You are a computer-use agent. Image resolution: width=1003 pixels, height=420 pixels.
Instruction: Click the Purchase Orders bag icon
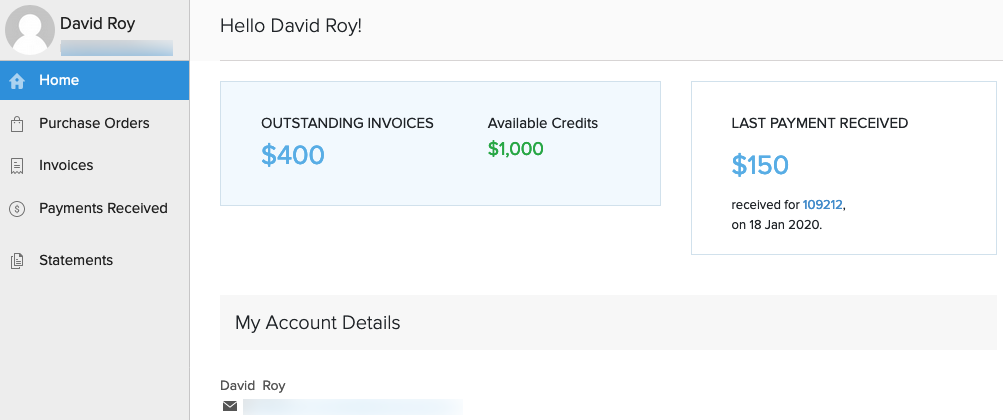17,124
